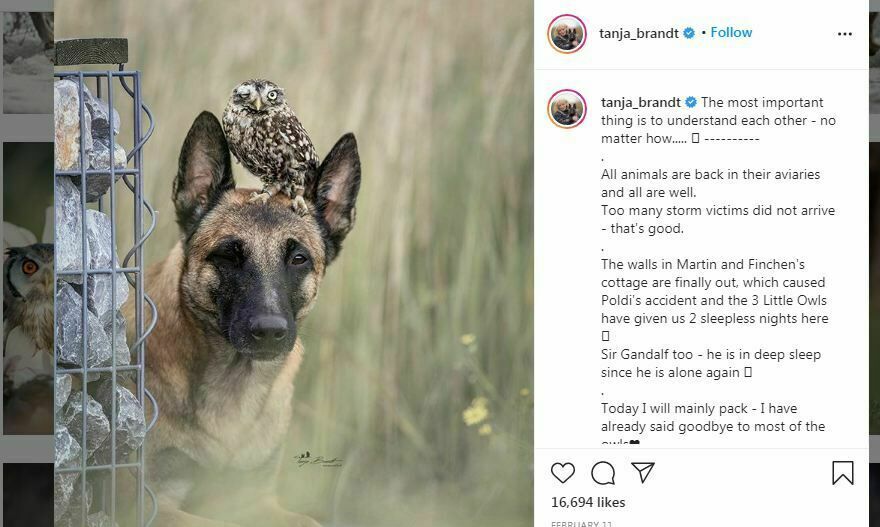The width and height of the screenshot is (880, 527).
Task: Click the avatar beside the caption text
Action: coord(567,109)
